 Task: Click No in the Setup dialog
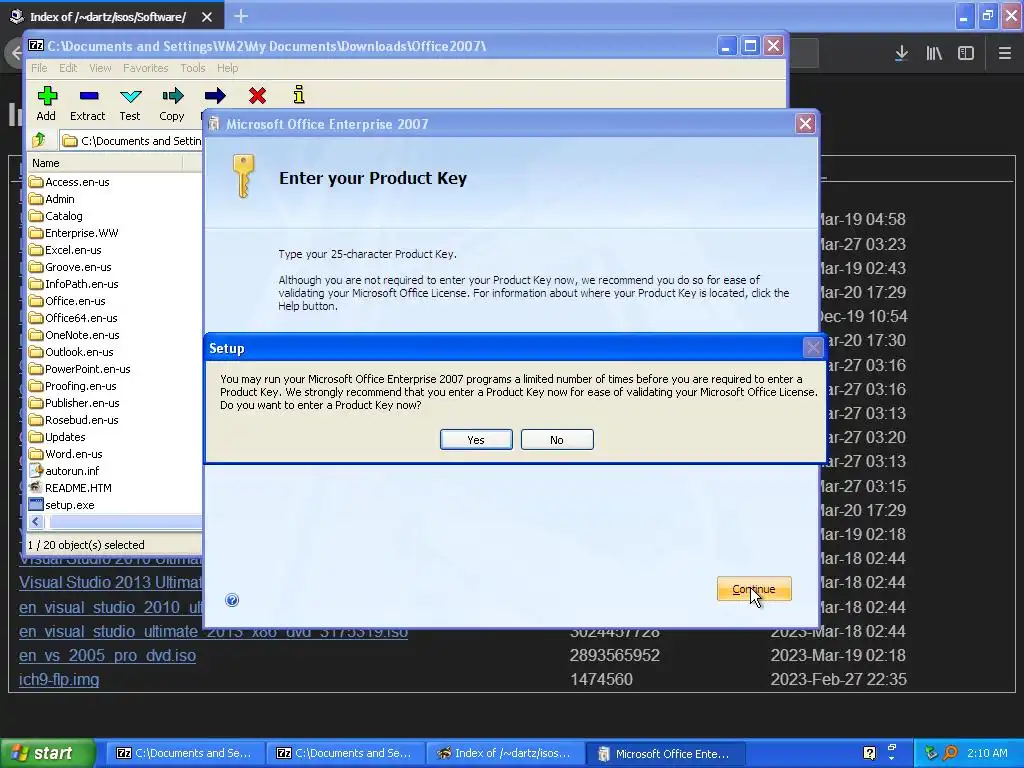(x=557, y=440)
